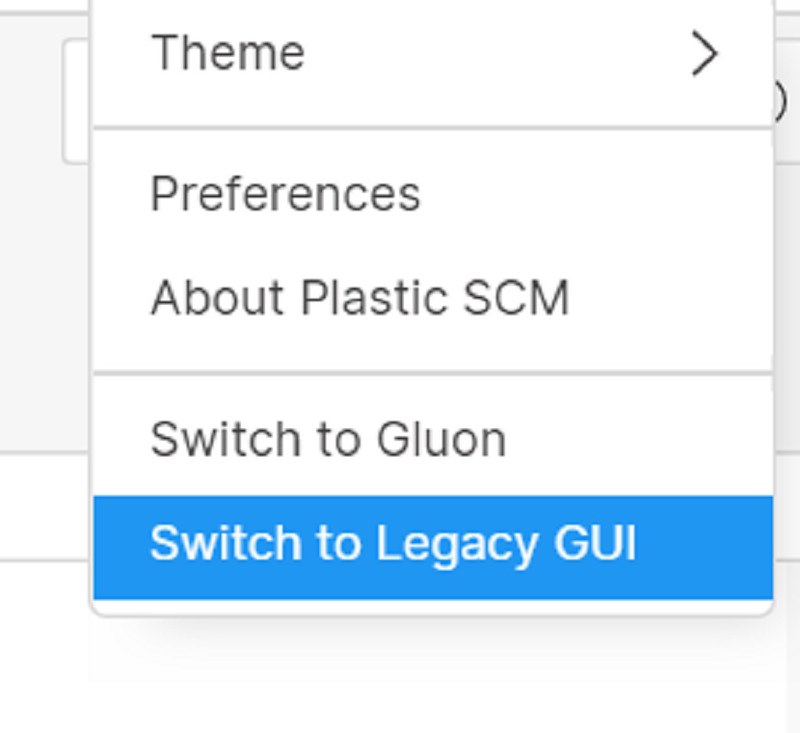Screen dimensions: 800x733
Task: Select the About entry below Preferences
Action: (x=359, y=298)
